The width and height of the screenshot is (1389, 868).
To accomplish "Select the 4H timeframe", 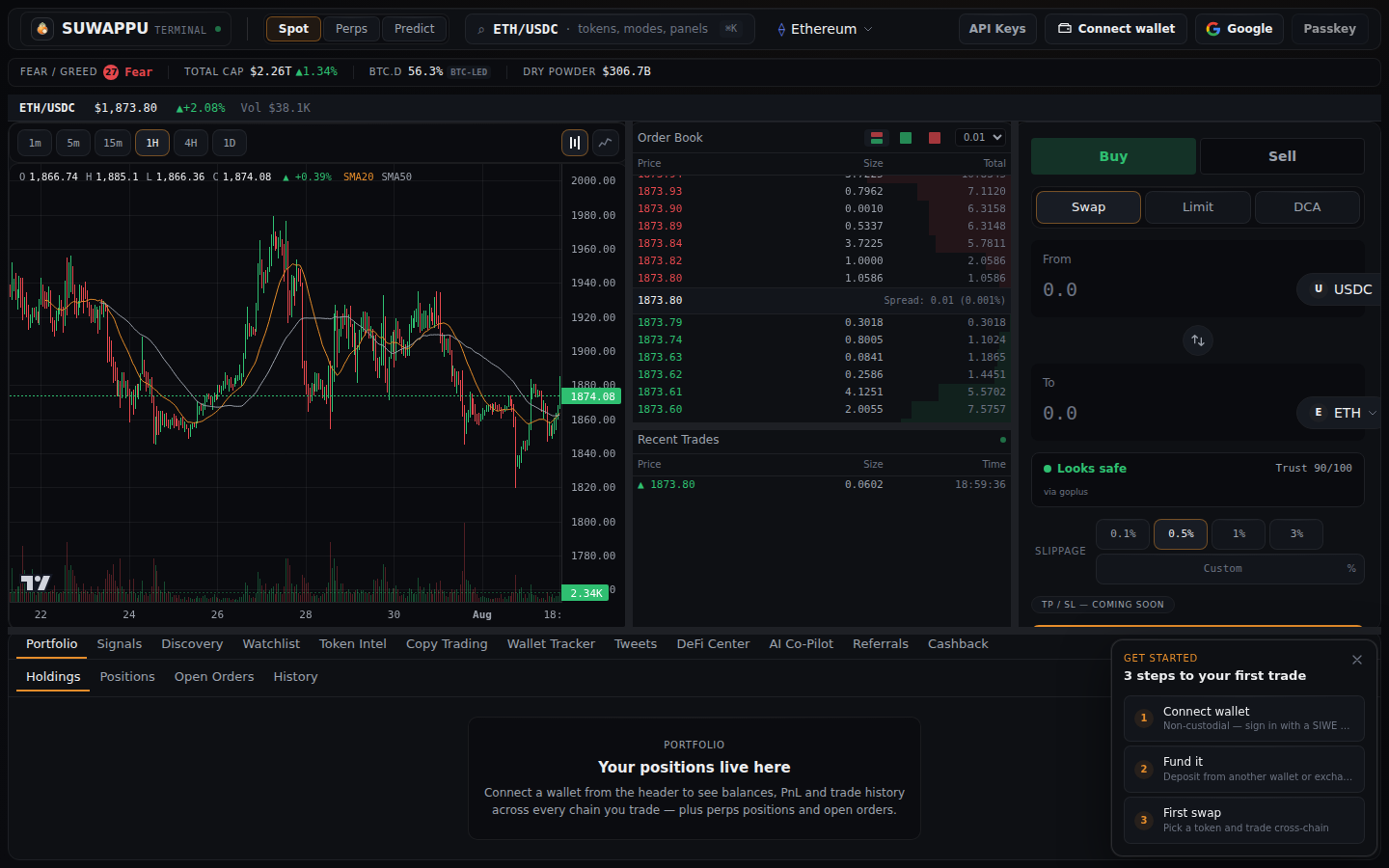I will tap(191, 143).
